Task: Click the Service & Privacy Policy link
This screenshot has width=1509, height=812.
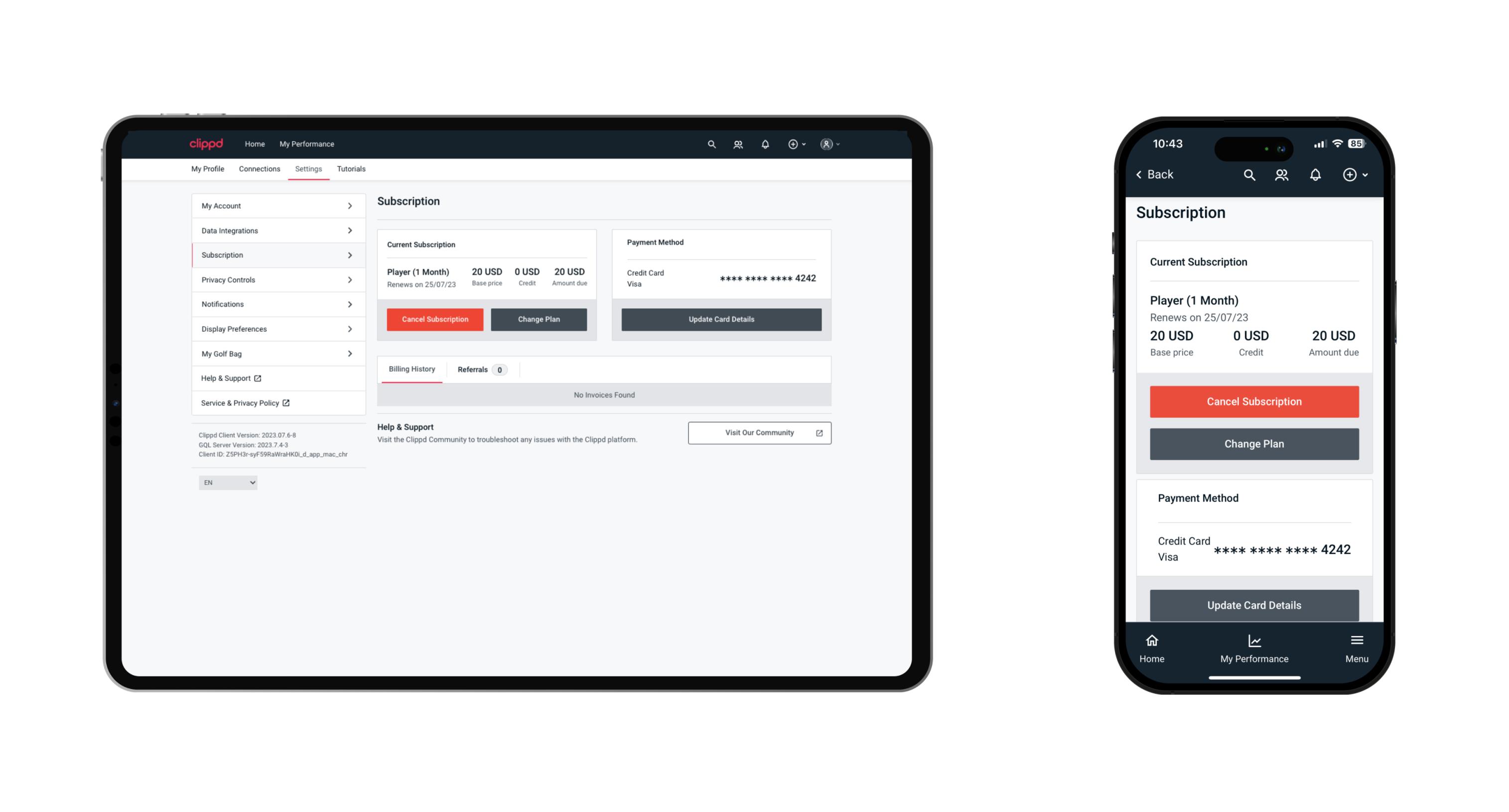Action: pyautogui.click(x=245, y=402)
